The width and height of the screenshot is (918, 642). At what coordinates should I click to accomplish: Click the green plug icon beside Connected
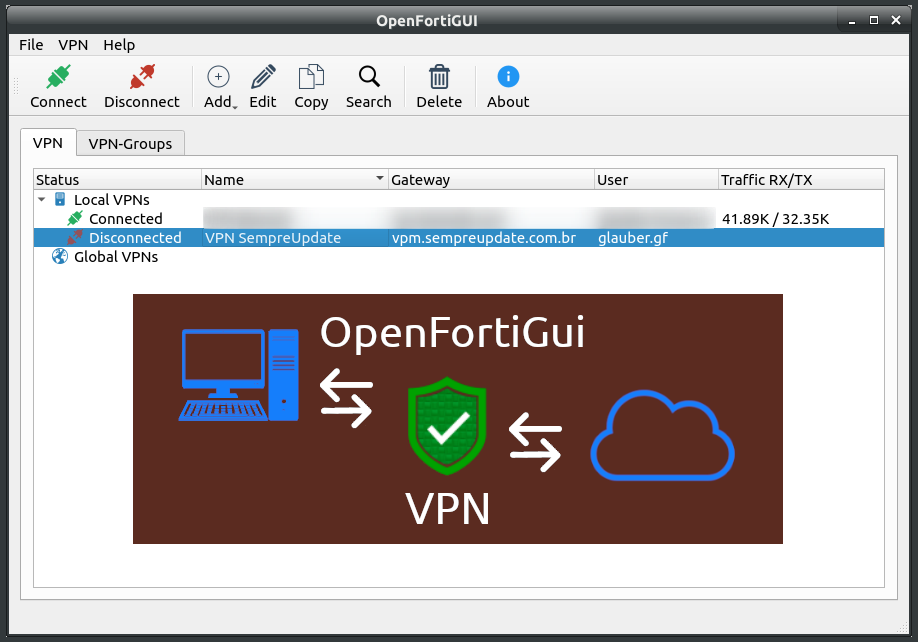pos(75,218)
